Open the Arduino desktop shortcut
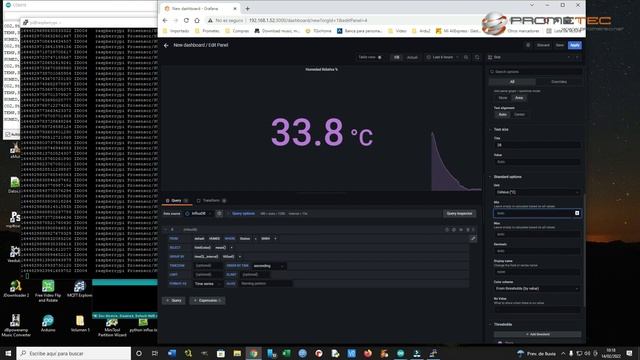Screen dimensions: 640x360 tap(48, 323)
